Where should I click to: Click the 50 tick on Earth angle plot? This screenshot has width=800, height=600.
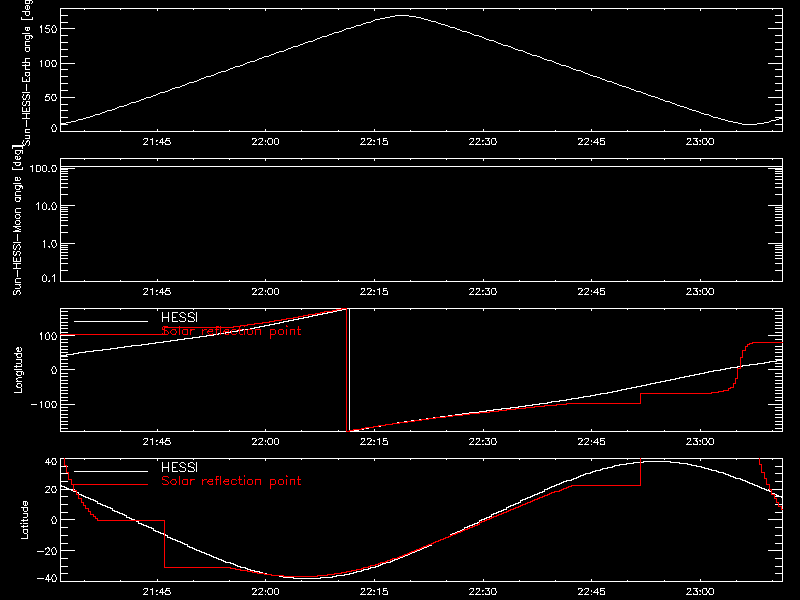[x=51, y=97]
